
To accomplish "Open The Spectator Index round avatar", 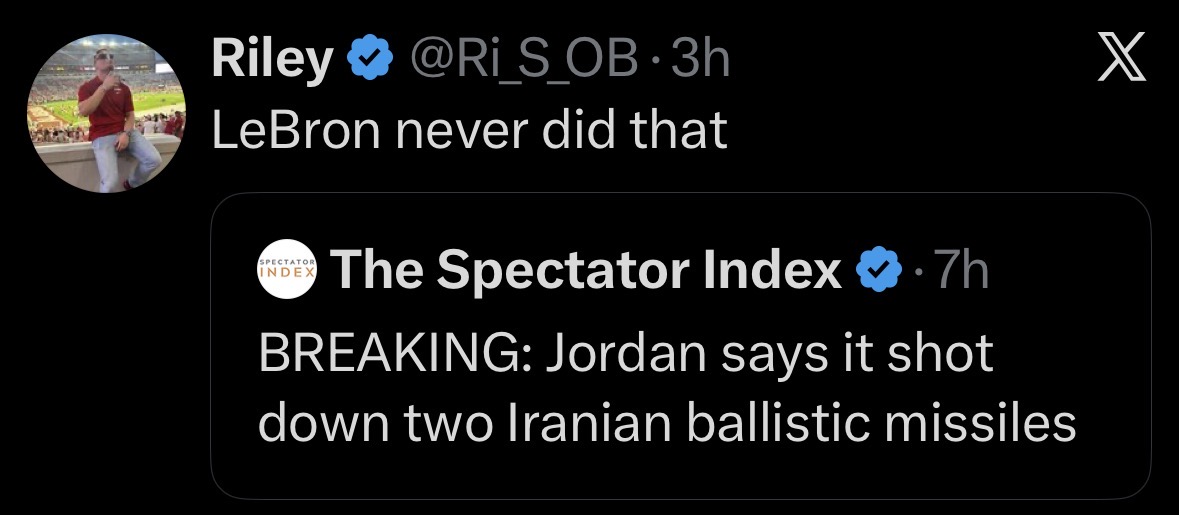I will click(x=286, y=269).
